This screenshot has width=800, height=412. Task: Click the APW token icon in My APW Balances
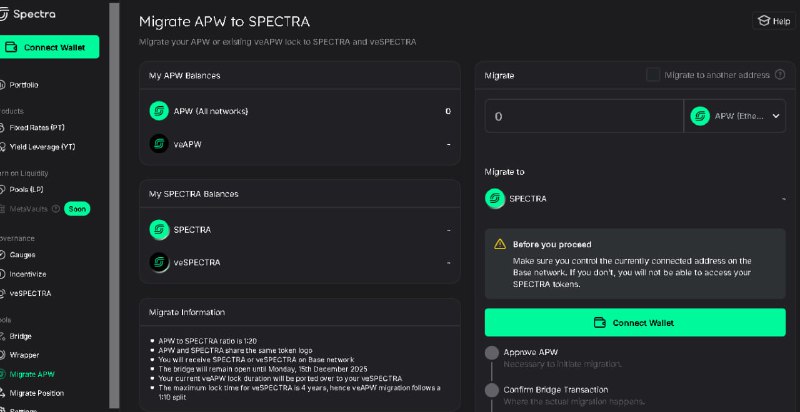tap(158, 111)
